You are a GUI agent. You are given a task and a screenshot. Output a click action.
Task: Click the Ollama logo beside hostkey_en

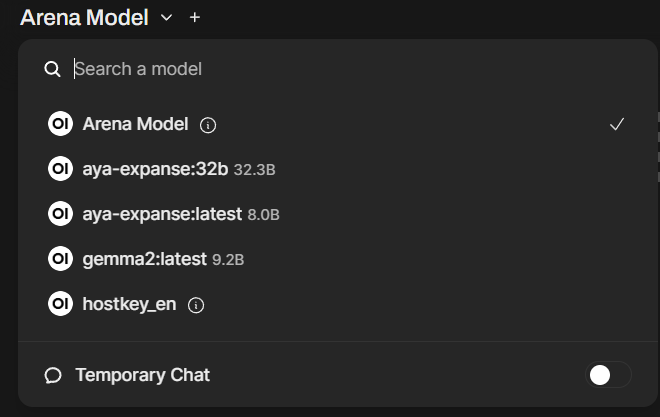[x=60, y=304]
